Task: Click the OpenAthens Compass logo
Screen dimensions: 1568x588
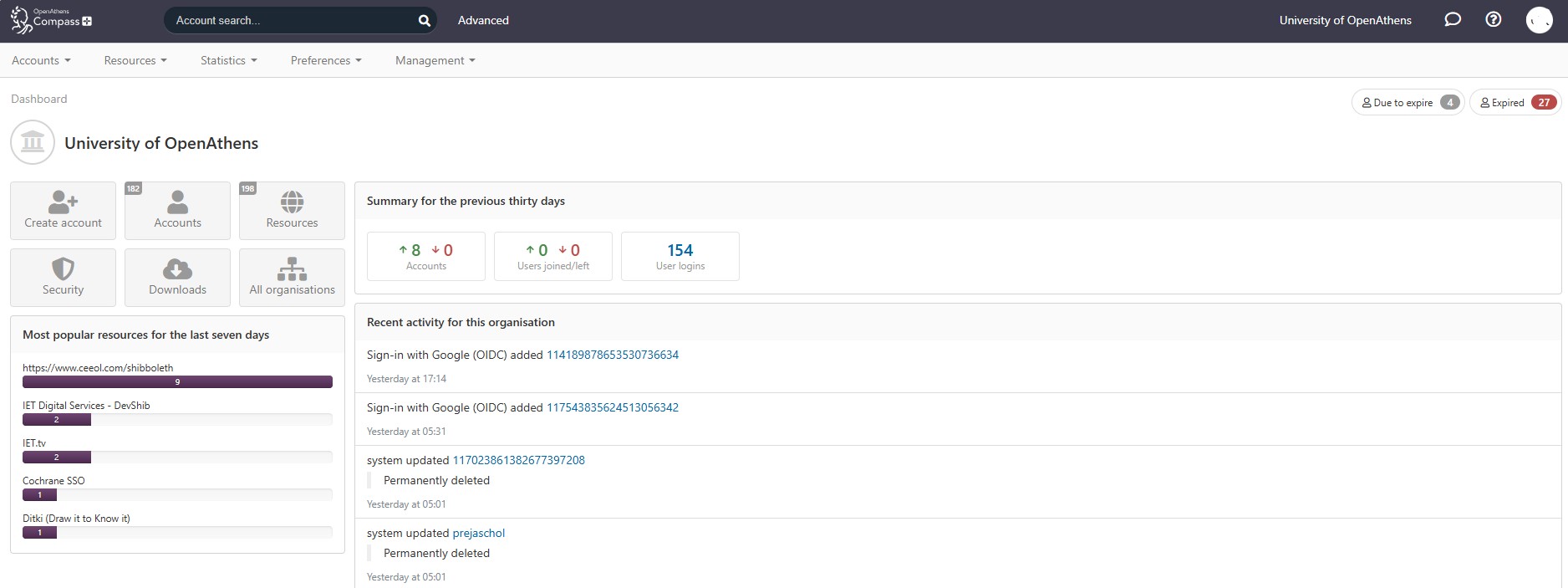Action: pyautogui.click(x=51, y=20)
